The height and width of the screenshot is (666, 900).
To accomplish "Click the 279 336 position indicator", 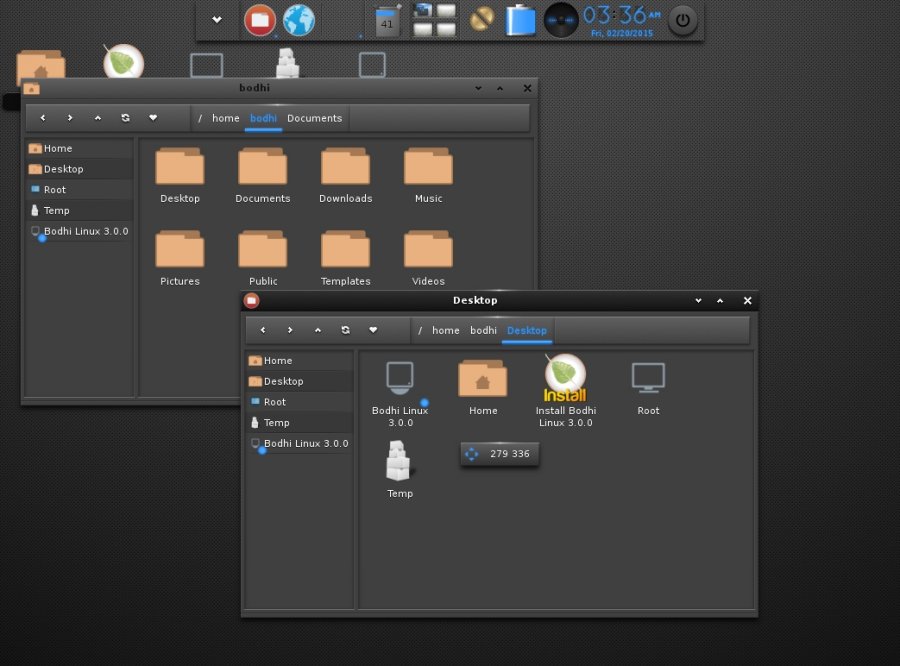I will pyautogui.click(x=499, y=454).
